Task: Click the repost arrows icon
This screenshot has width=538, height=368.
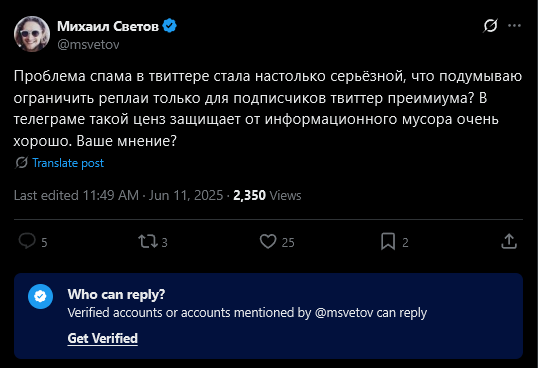Action: coord(148,241)
